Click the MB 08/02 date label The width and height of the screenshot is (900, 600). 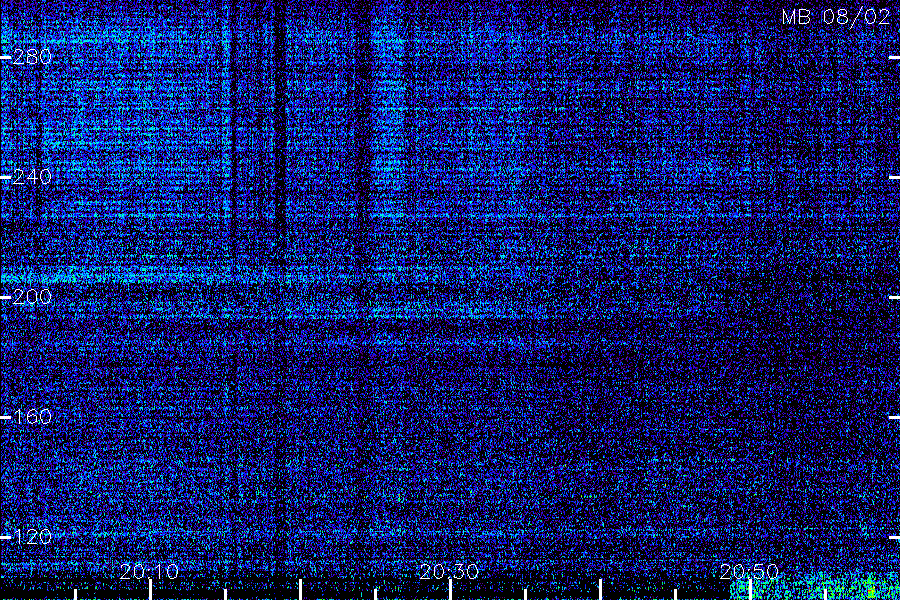coord(836,17)
